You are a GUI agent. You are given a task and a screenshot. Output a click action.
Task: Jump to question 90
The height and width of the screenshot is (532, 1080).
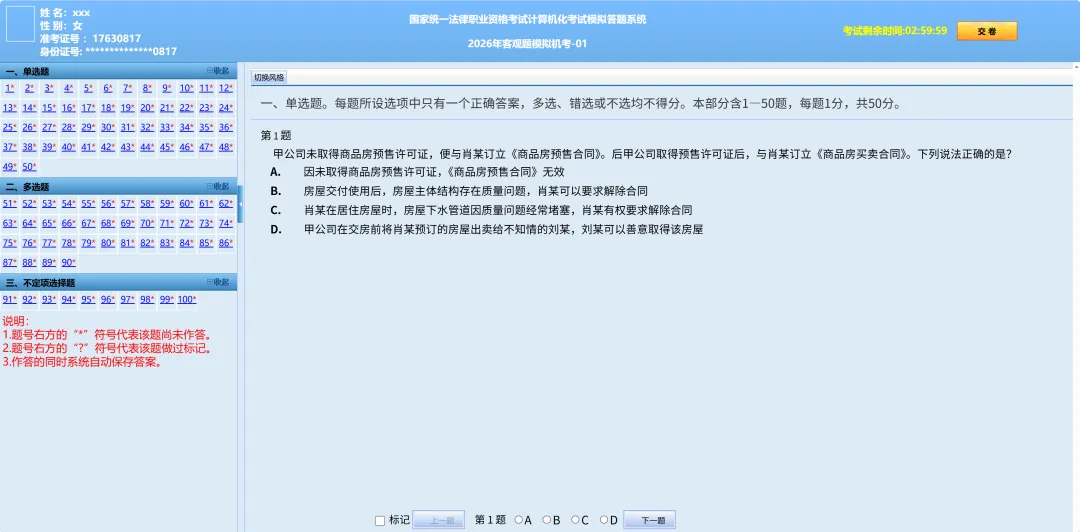tap(69, 262)
